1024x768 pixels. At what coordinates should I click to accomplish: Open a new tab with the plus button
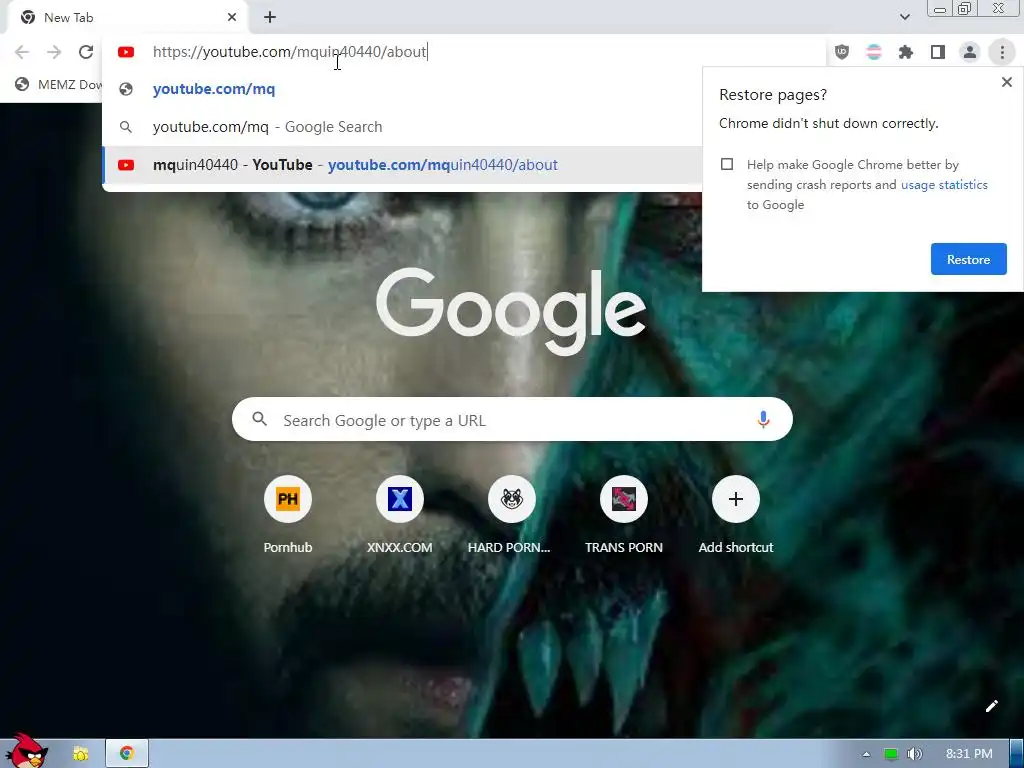(x=270, y=18)
